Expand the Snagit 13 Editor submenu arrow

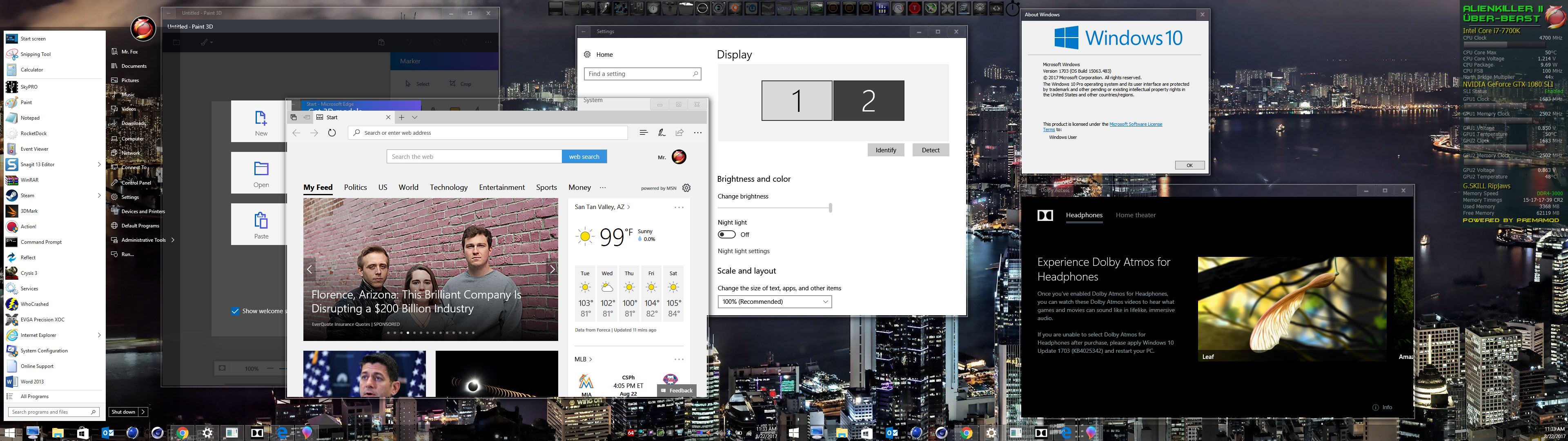click(x=99, y=165)
